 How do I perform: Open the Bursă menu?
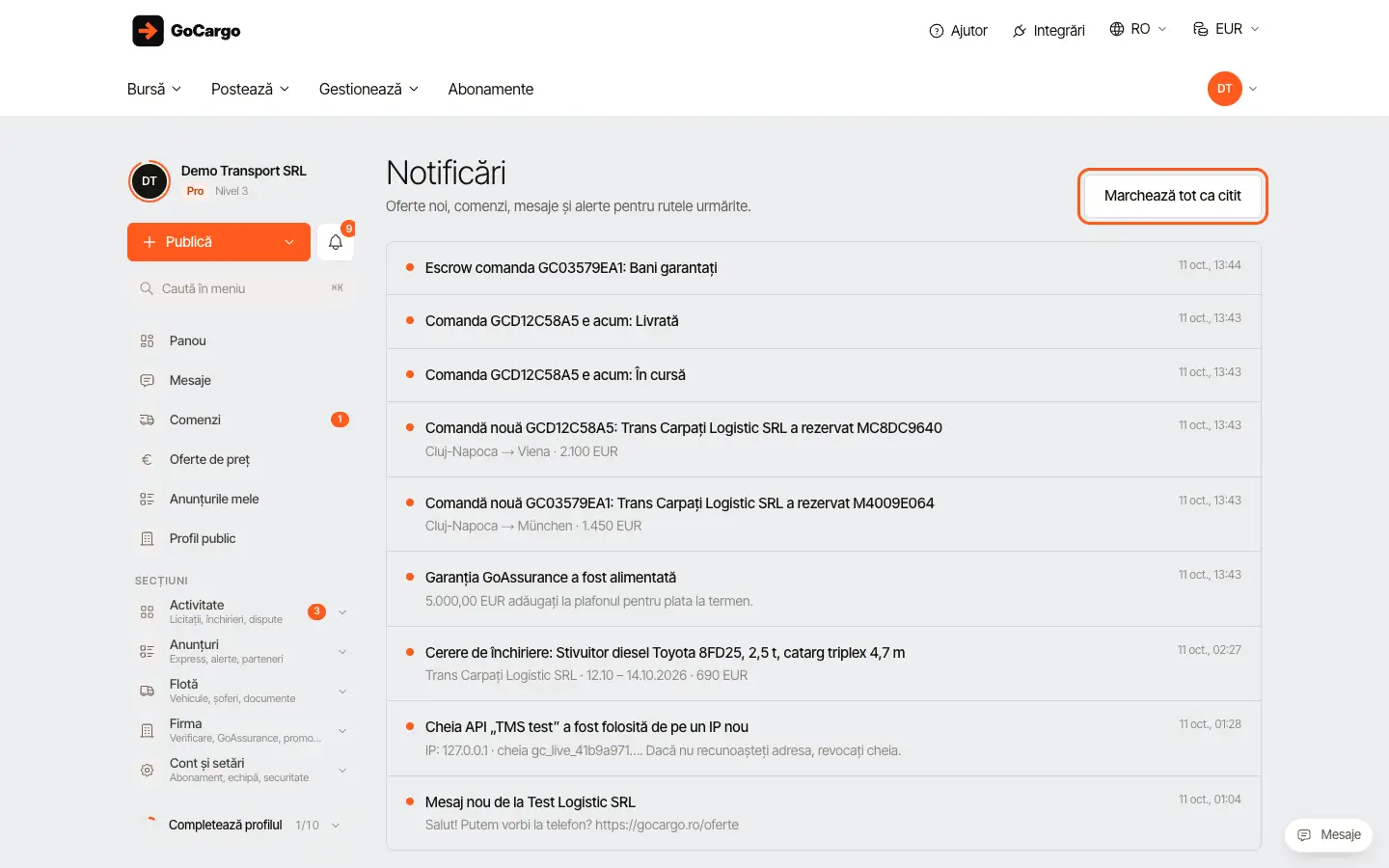154,89
